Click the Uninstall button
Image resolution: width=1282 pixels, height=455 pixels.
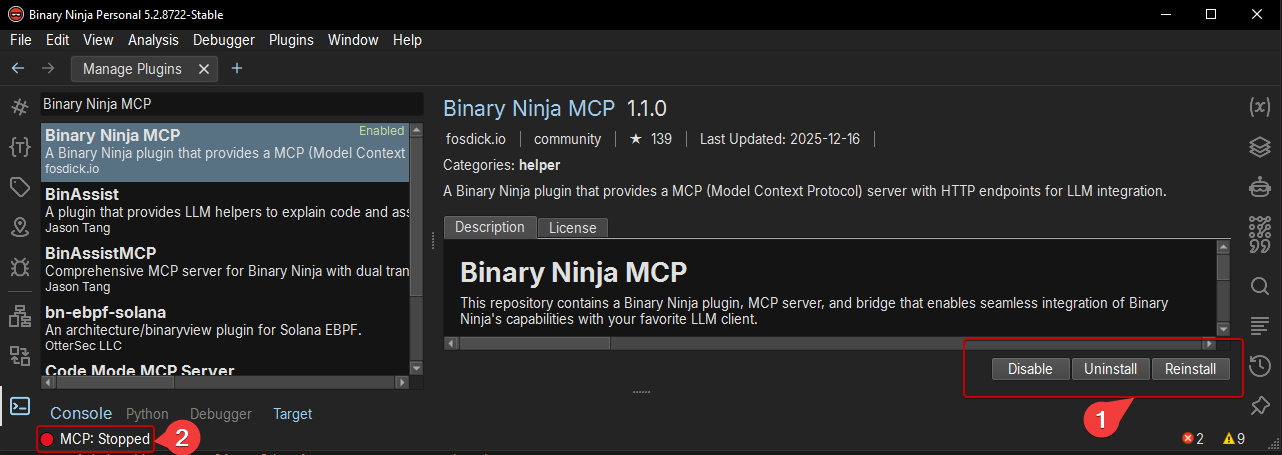pos(1111,369)
